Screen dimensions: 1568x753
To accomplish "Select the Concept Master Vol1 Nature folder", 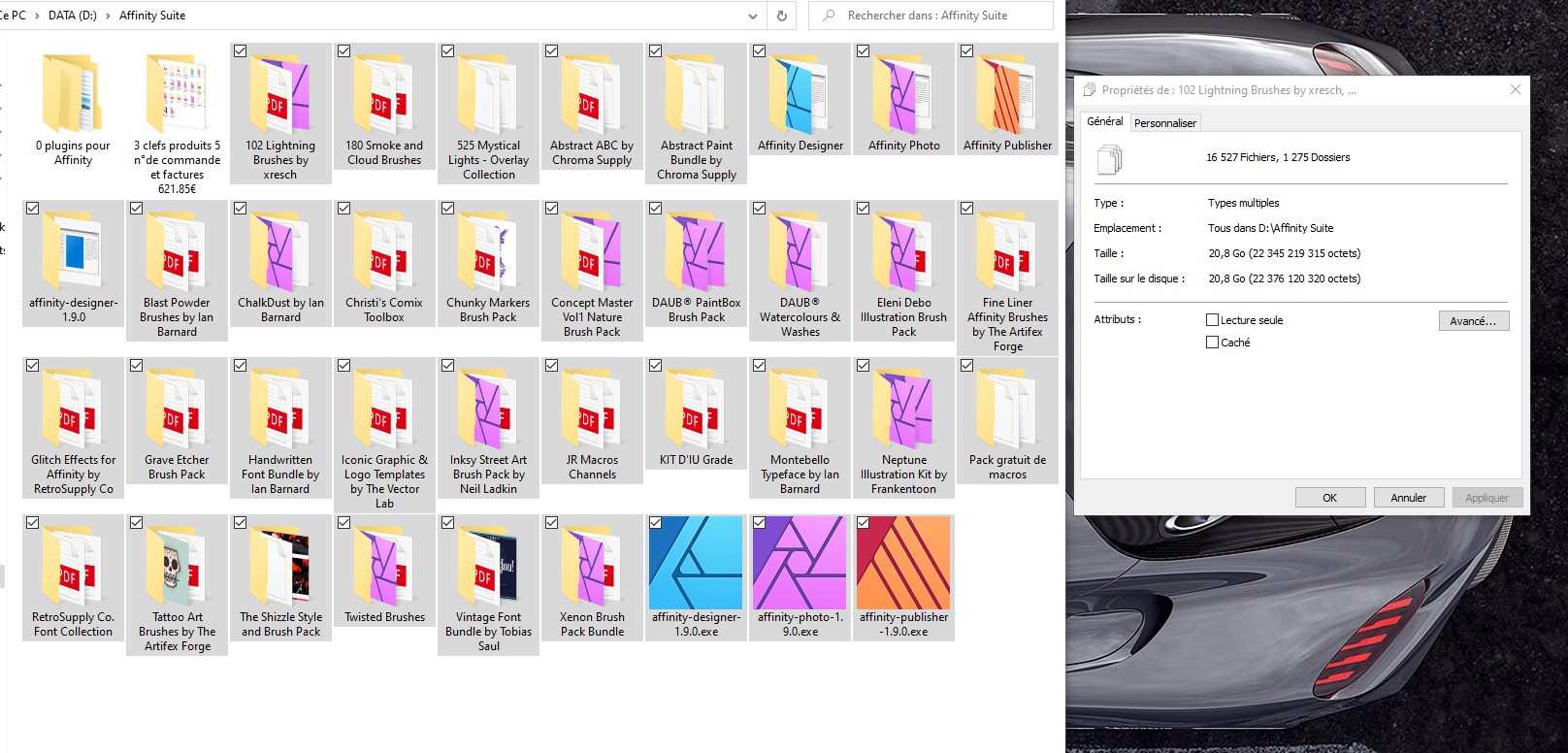I will tap(592, 270).
